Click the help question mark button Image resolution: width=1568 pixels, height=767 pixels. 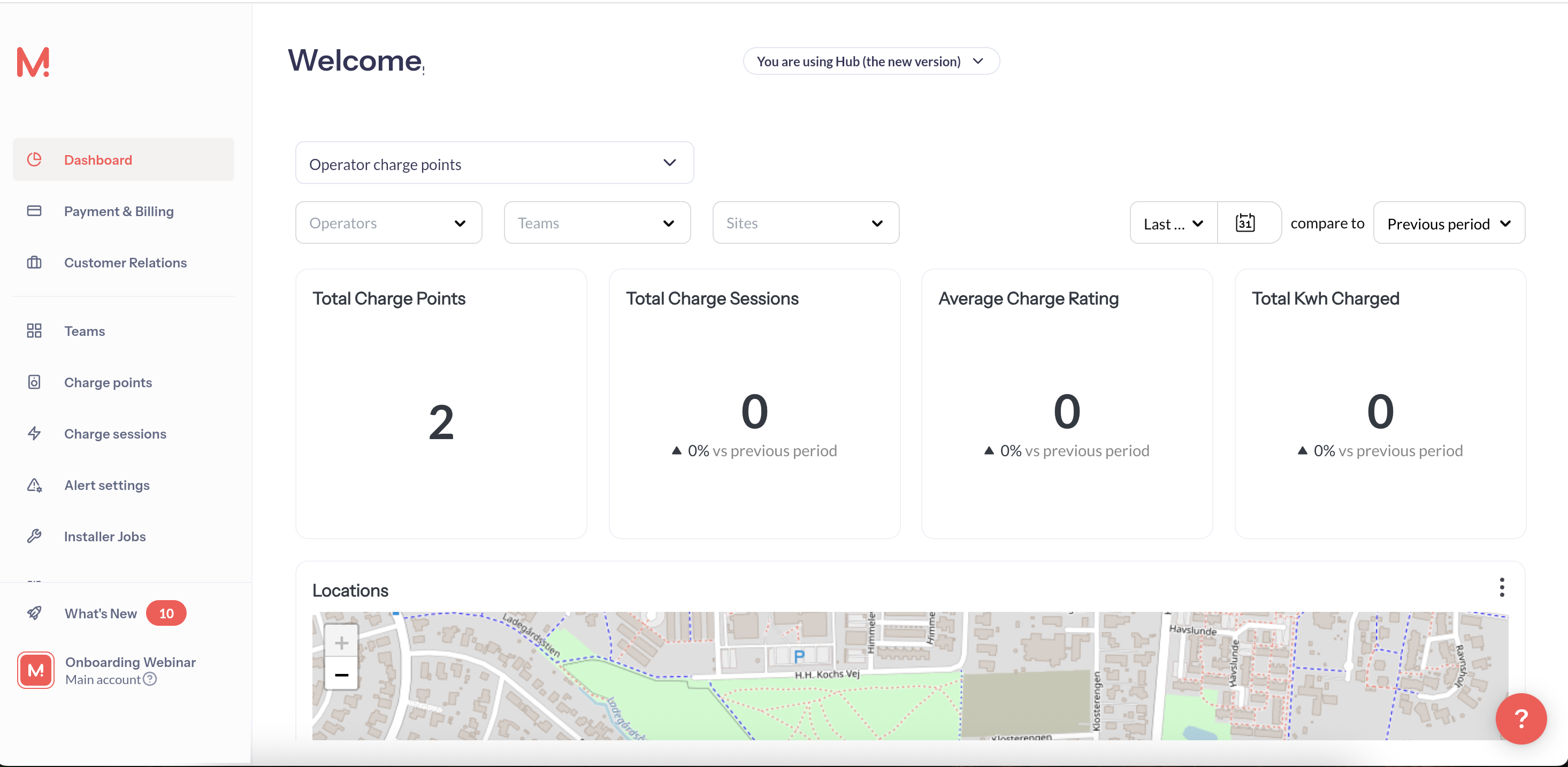[1520, 718]
